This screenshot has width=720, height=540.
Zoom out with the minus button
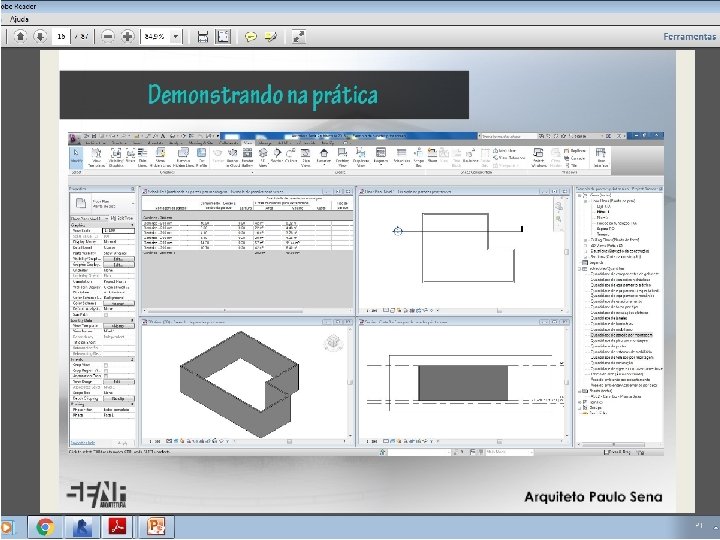click(107, 36)
